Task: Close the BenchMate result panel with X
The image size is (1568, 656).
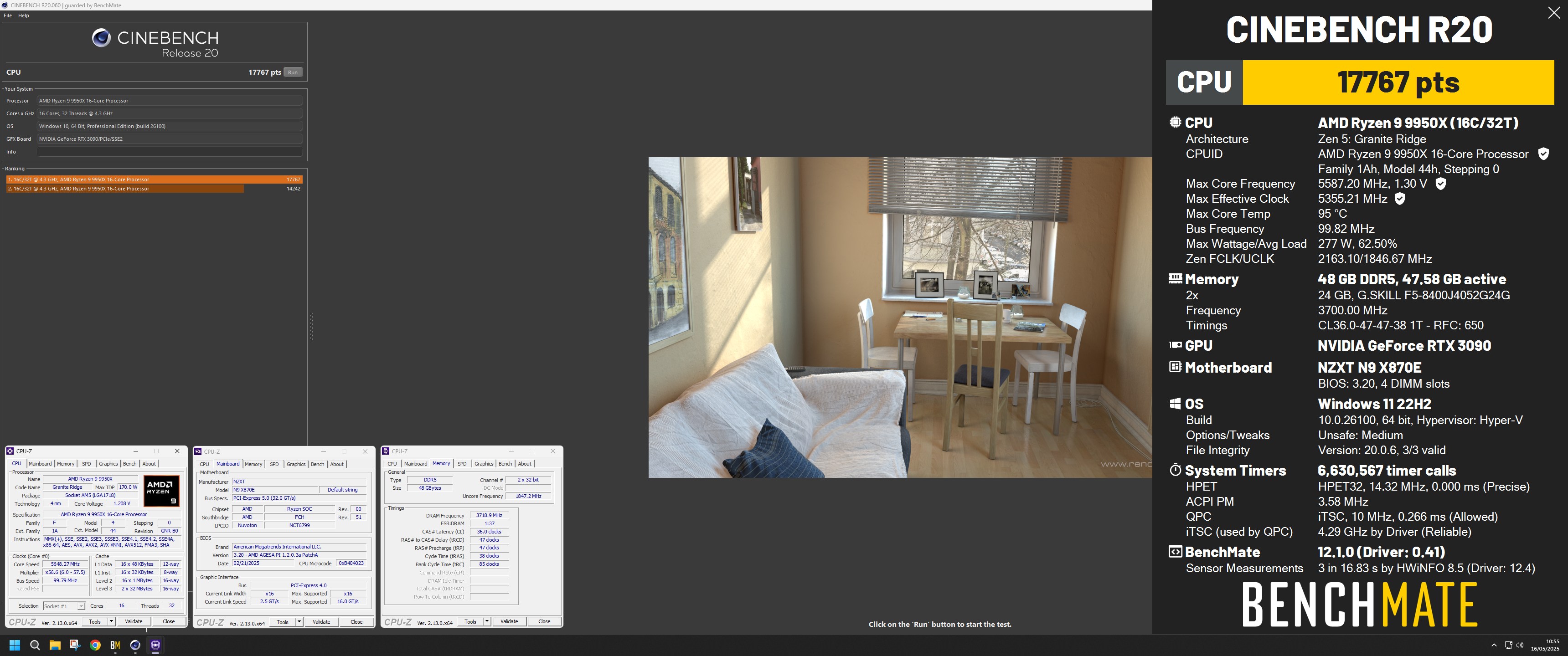Action: tap(1553, 13)
